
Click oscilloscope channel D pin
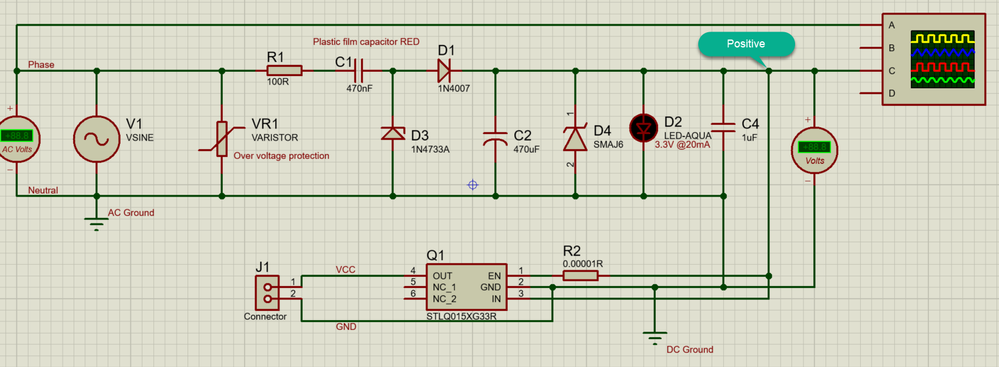[870, 94]
